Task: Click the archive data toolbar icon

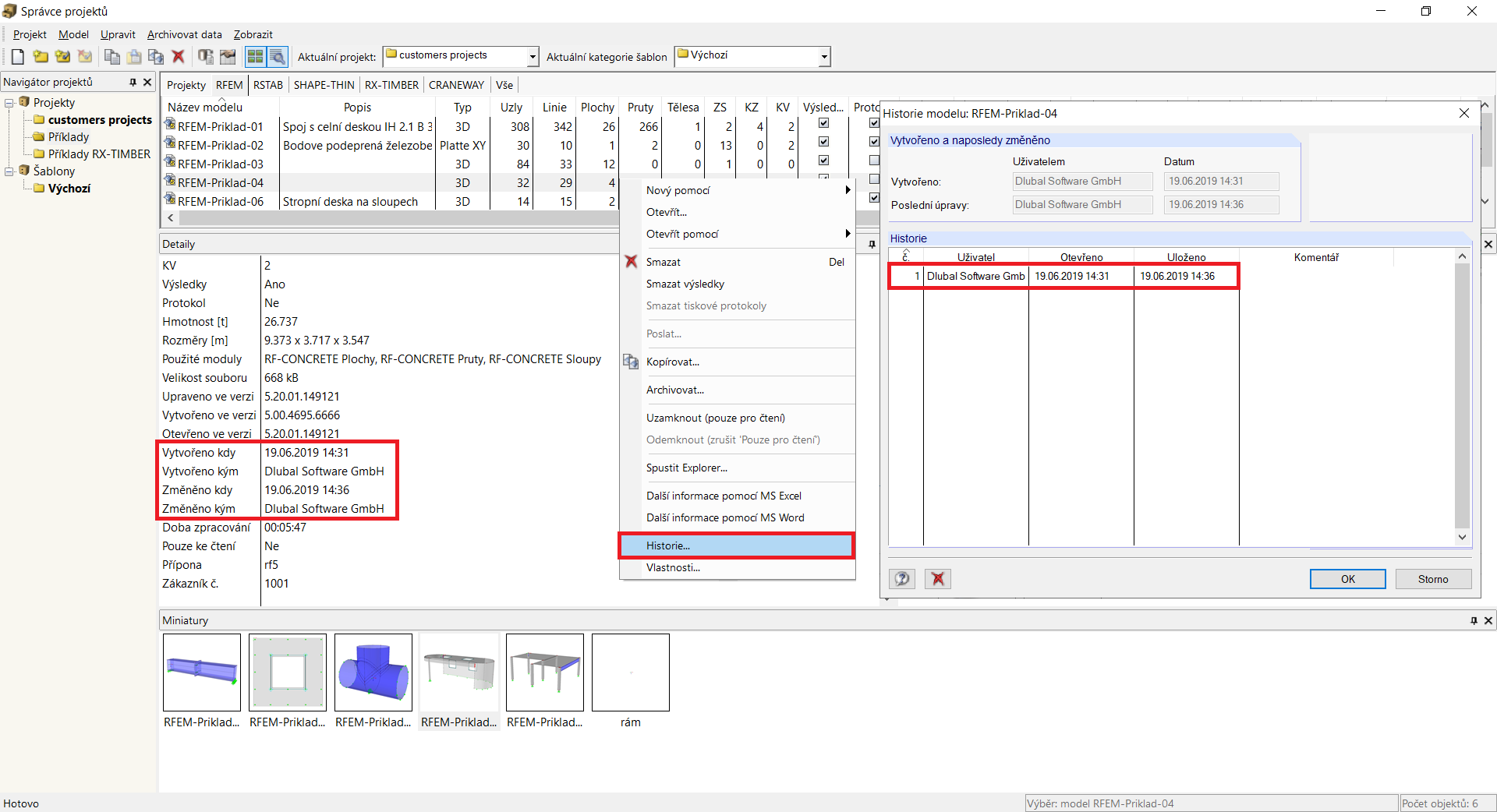Action: coord(206,56)
